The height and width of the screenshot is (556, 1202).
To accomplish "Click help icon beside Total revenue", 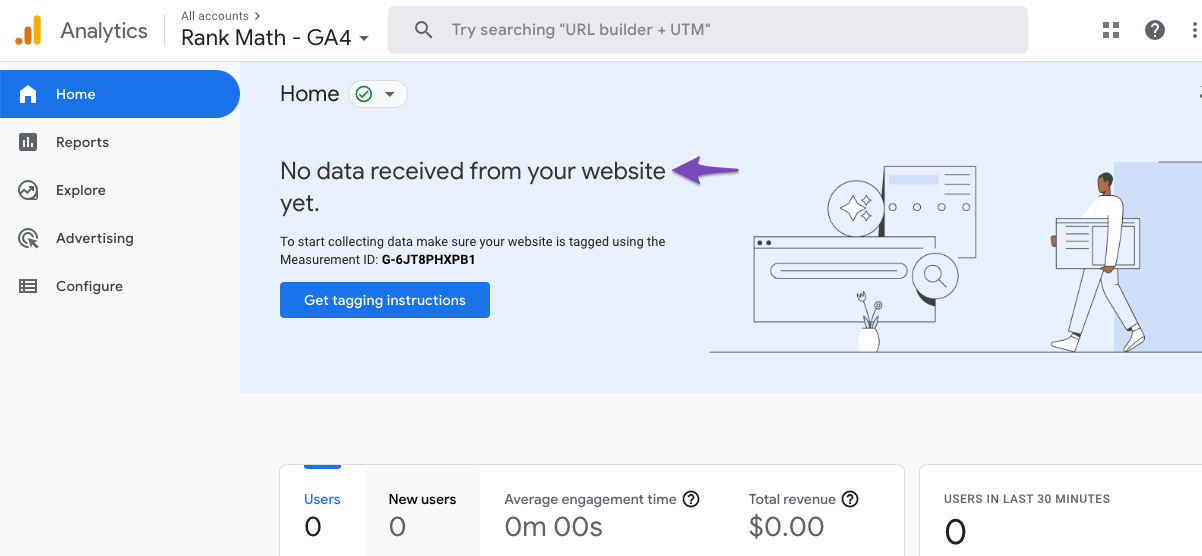I will 850,499.
